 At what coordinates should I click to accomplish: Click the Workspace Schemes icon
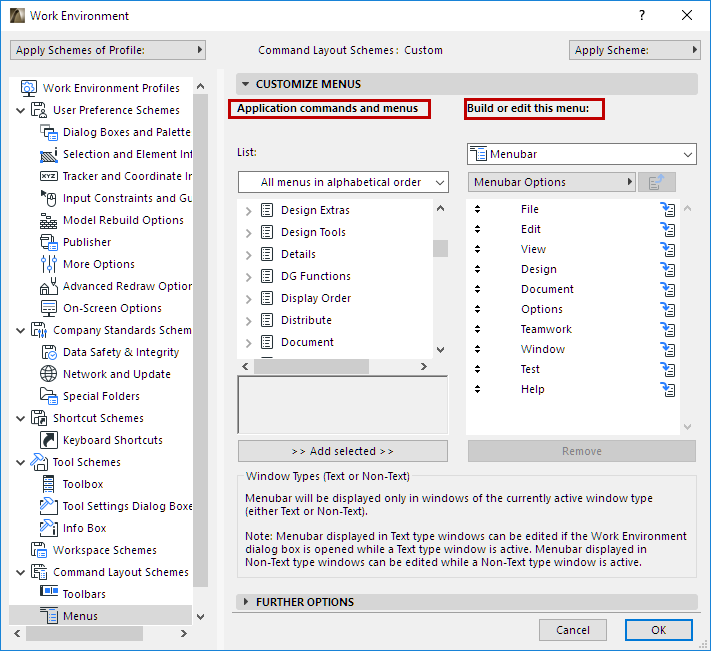[x=39, y=550]
